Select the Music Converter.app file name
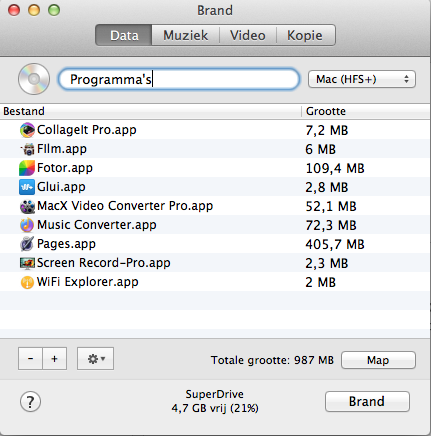This screenshot has height=436, width=431. coord(97,225)
